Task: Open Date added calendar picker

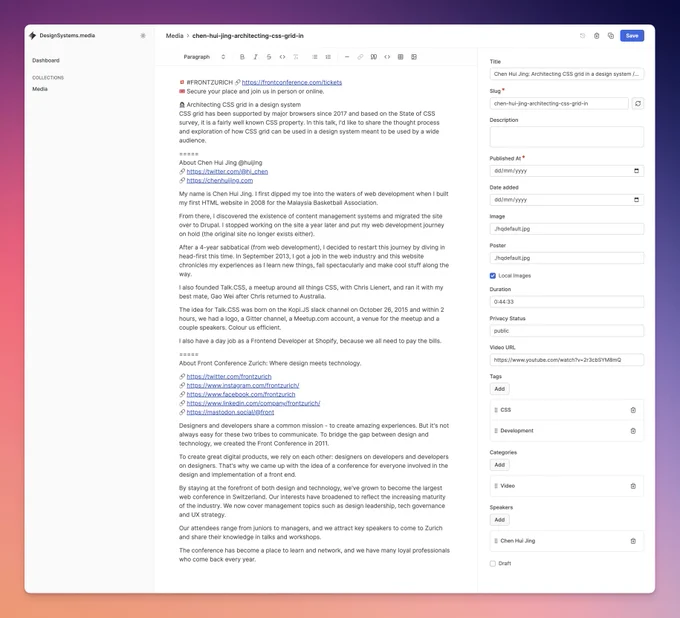Action: pyautogui.click(x=637, y=199)
